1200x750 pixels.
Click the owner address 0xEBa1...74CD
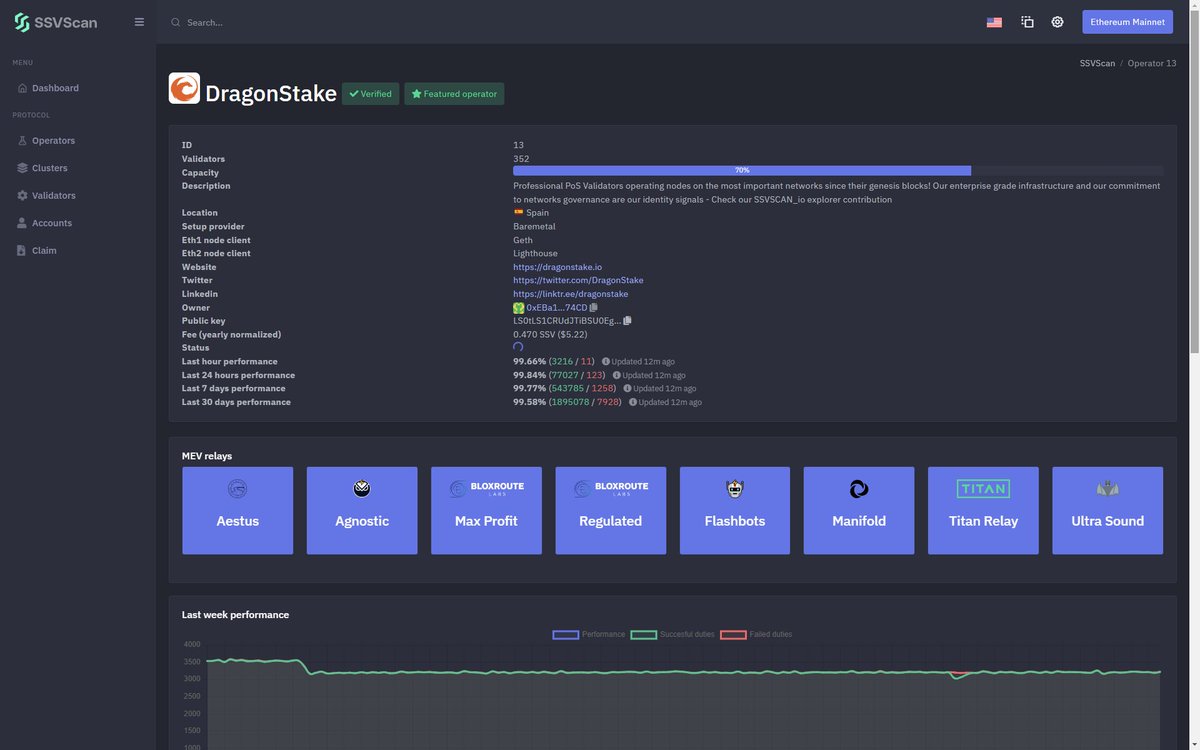tap(557, 308)
